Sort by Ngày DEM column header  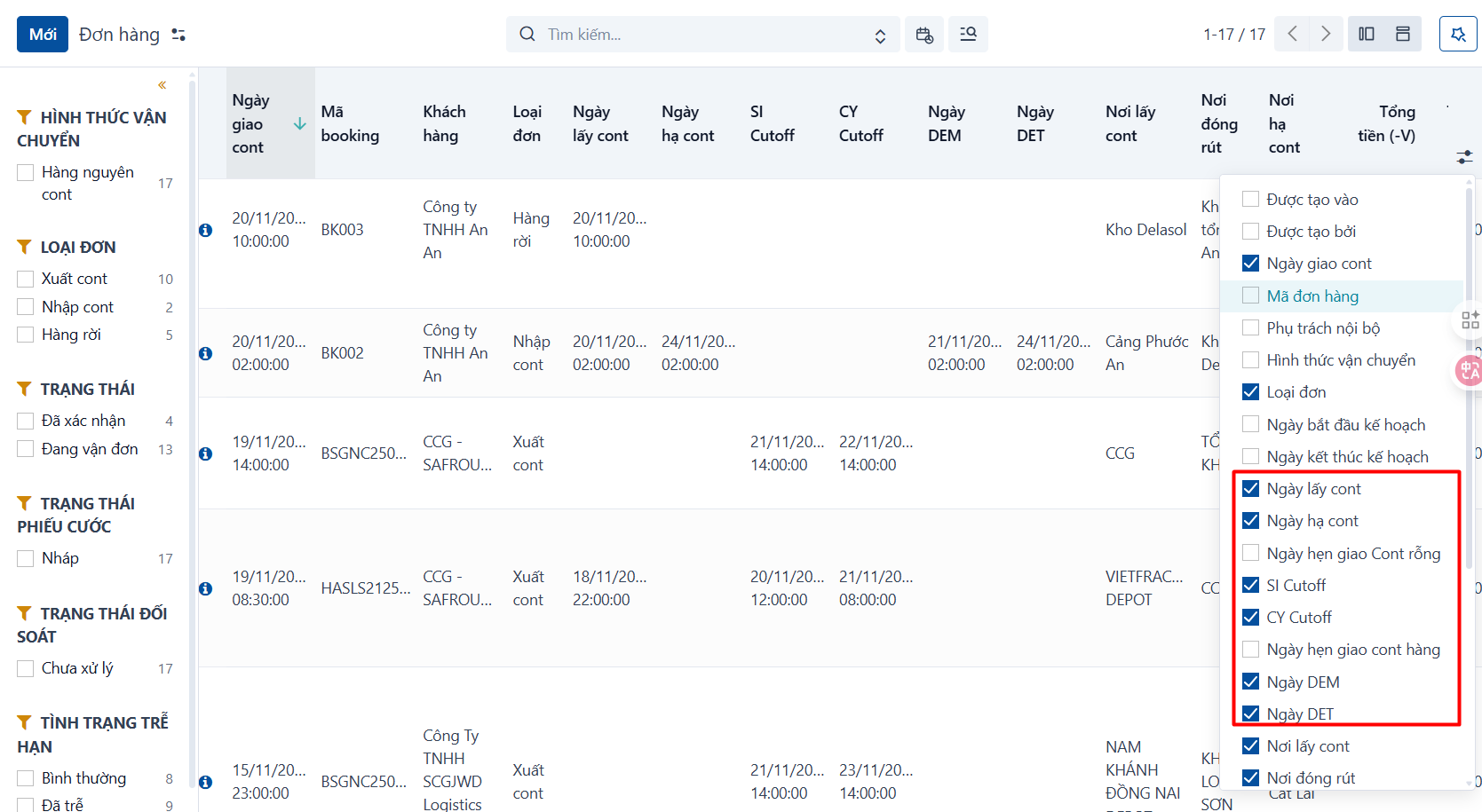947,123
